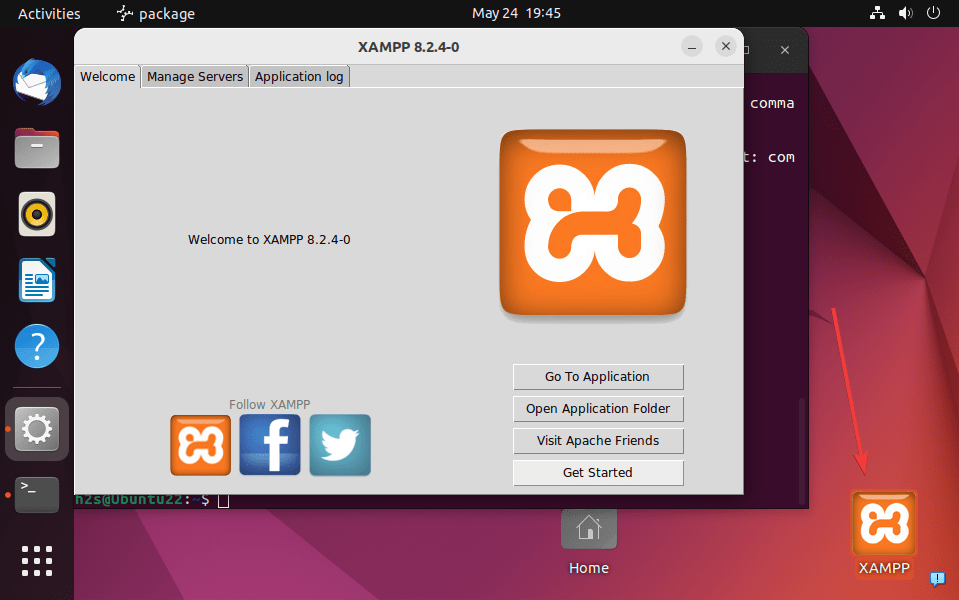Click the terminal prompt line
959x600 pixels.
153,501
